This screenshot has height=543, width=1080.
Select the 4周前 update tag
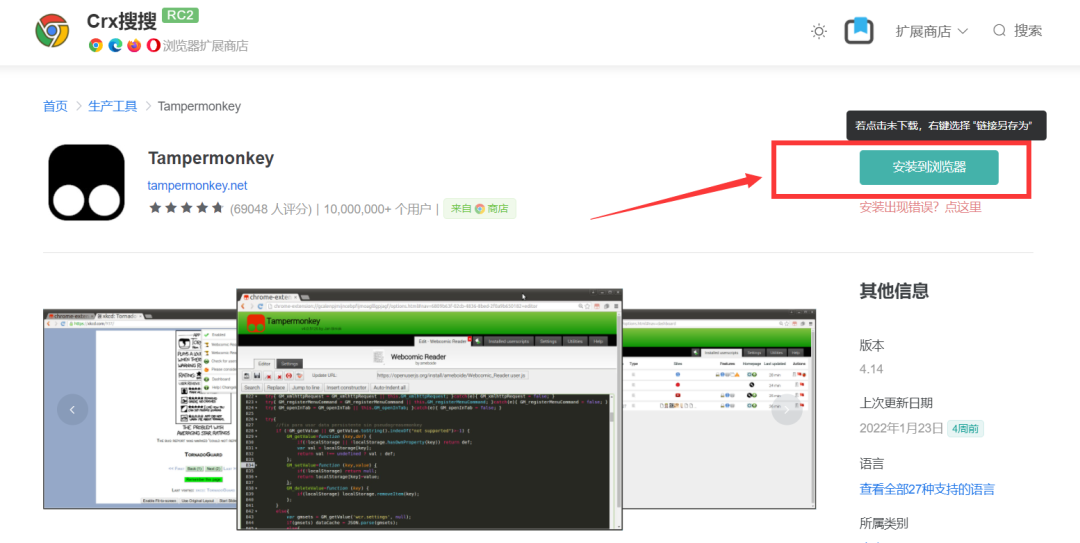(966, 429)
